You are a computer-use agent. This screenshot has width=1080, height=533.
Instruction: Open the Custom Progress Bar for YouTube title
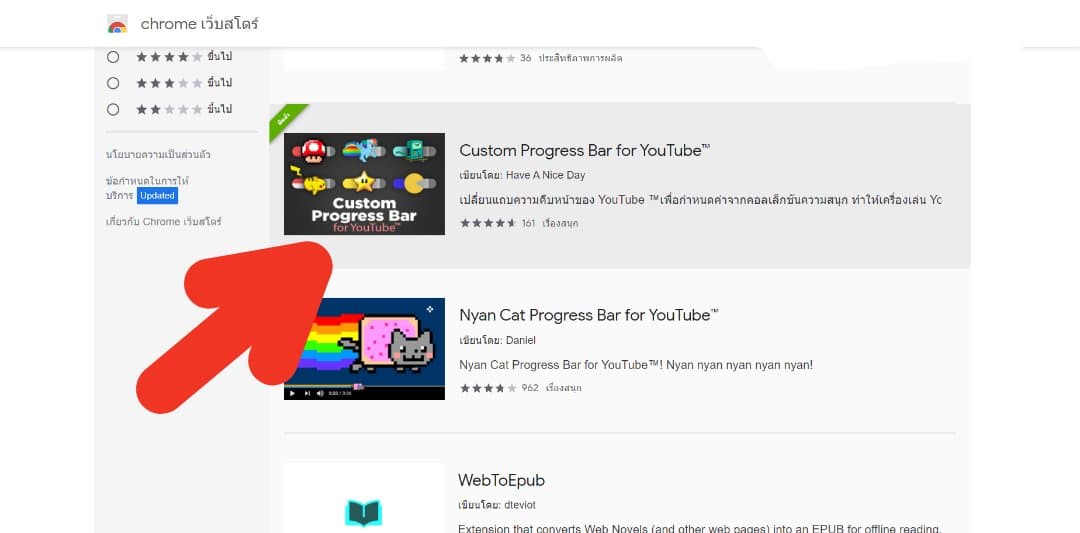584,151
